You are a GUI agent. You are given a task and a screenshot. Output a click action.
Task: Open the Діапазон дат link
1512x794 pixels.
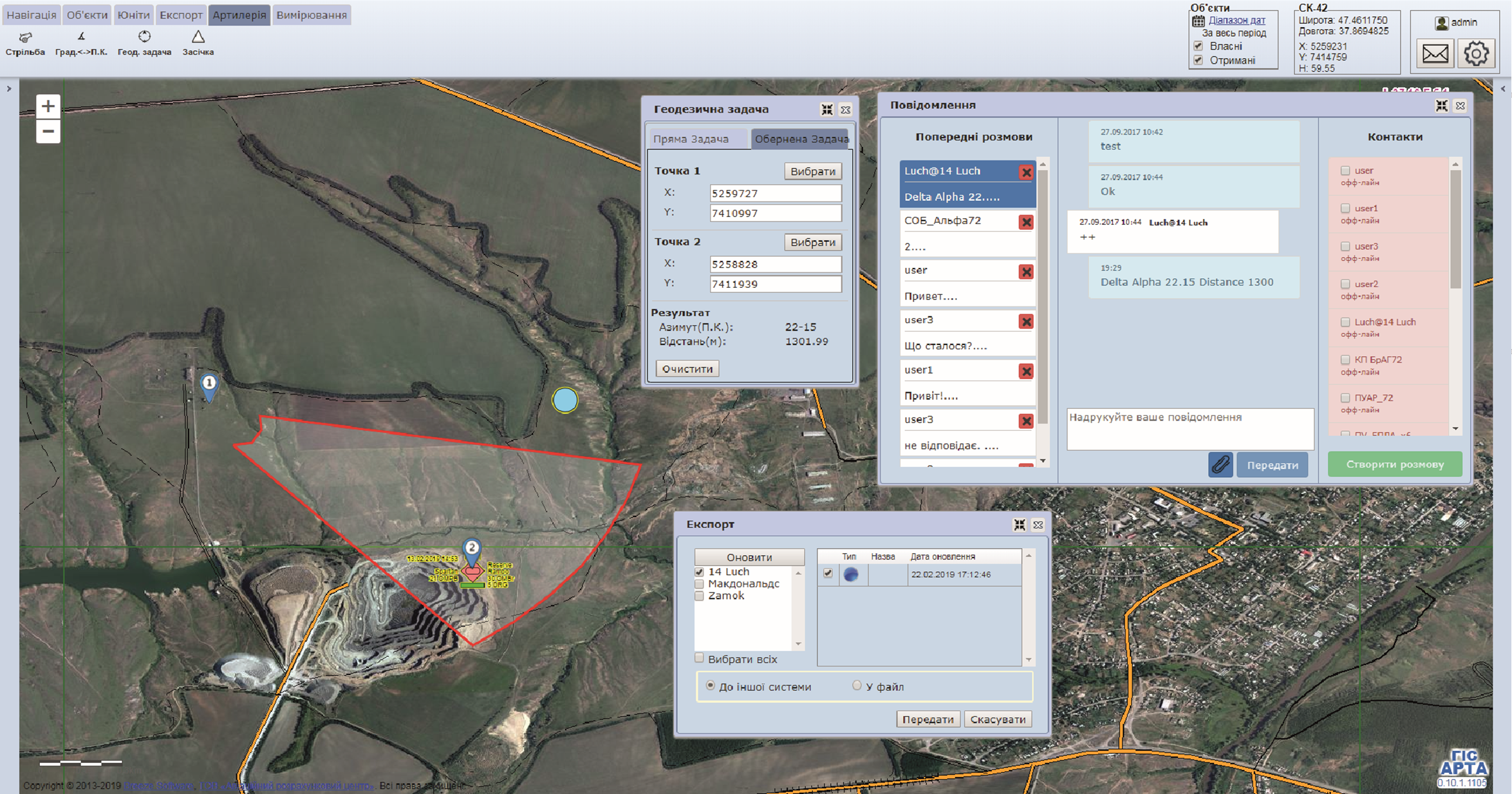[1237, 20]
